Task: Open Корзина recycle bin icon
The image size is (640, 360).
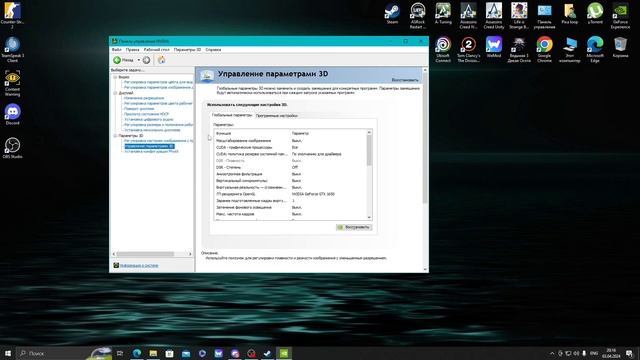Action: pyautogui.click(x=620, y=48)
